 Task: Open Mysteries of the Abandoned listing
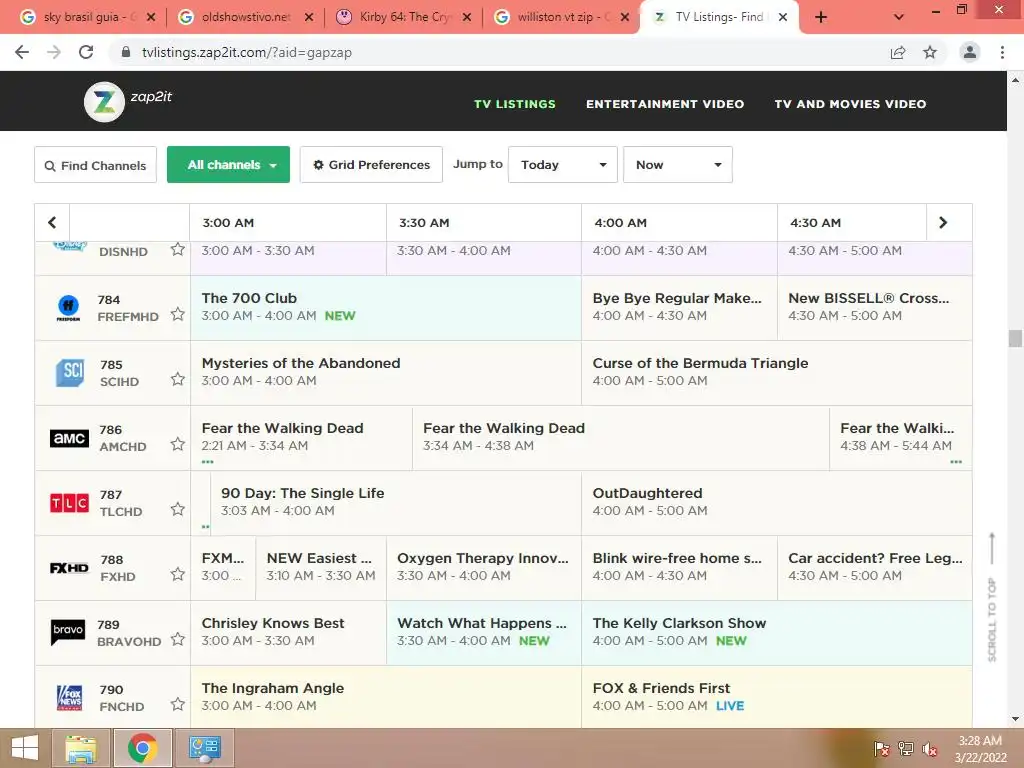coord(386,372)
